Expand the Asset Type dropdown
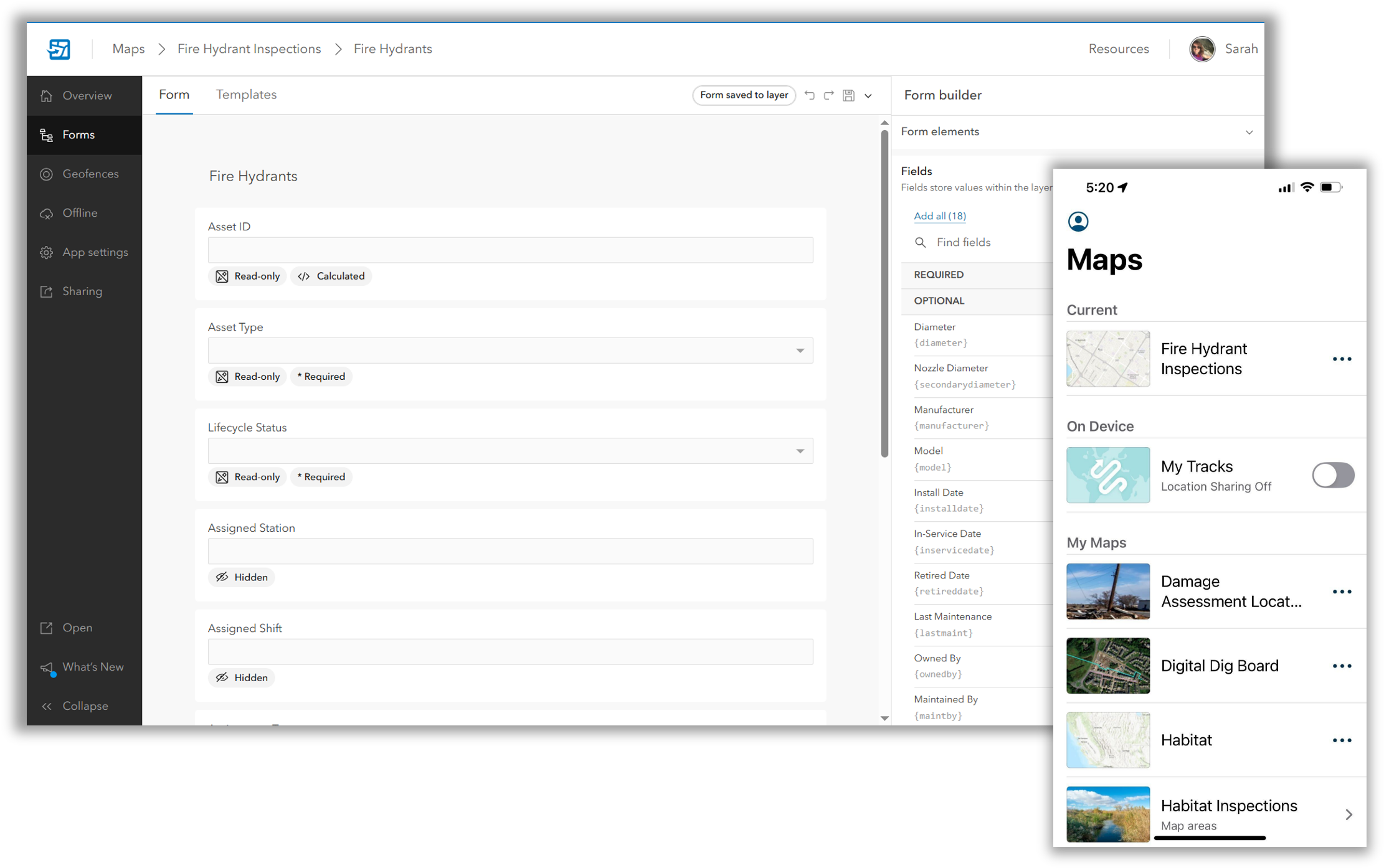Viewport: 1384px width, 868px height. click(x=800, y=351)
